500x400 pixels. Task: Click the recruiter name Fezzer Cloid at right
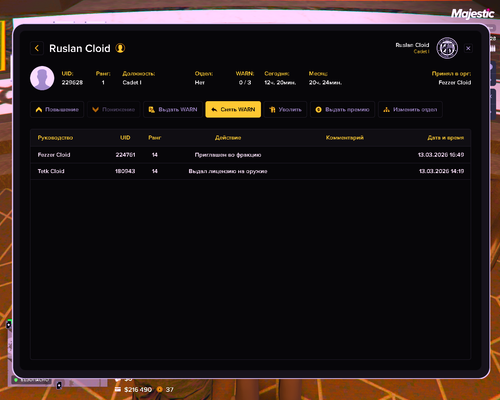coord(455,82)
